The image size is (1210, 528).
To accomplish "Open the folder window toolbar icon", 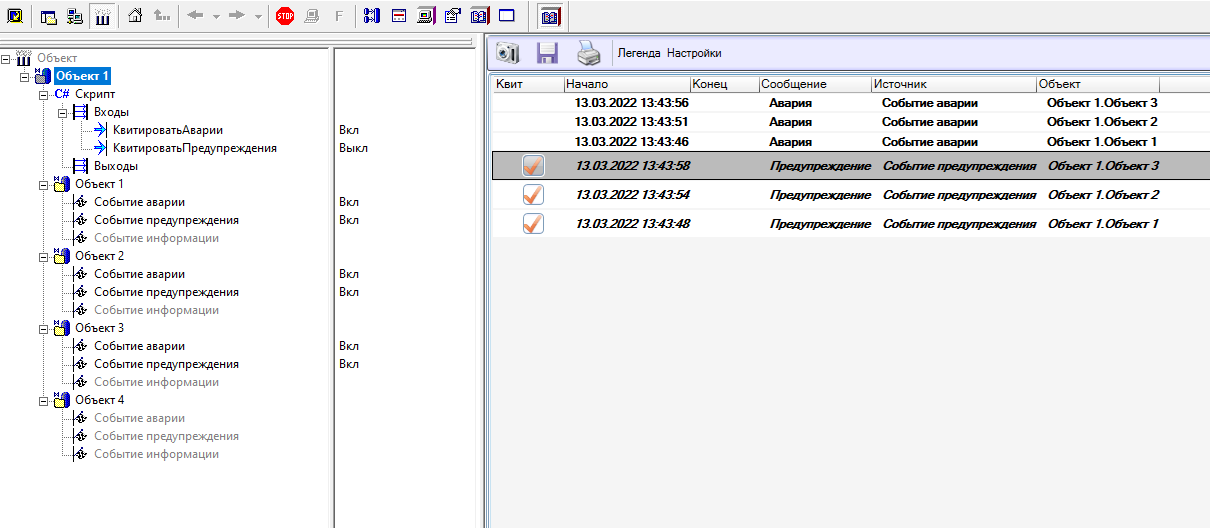I will point(48,16).
